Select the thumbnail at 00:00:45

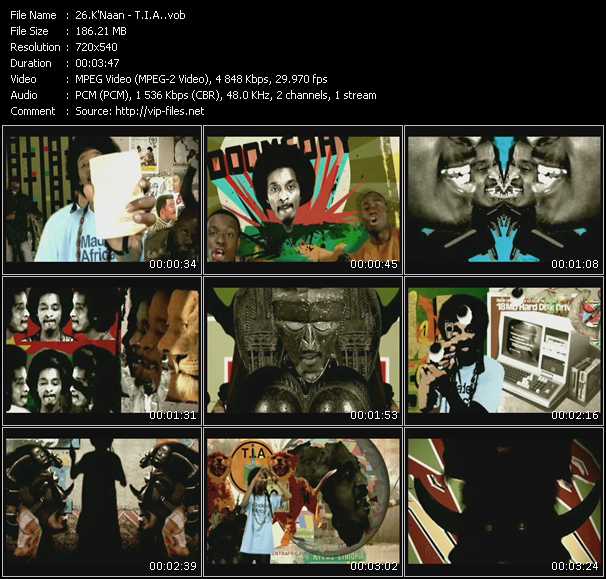pos(303,200)
